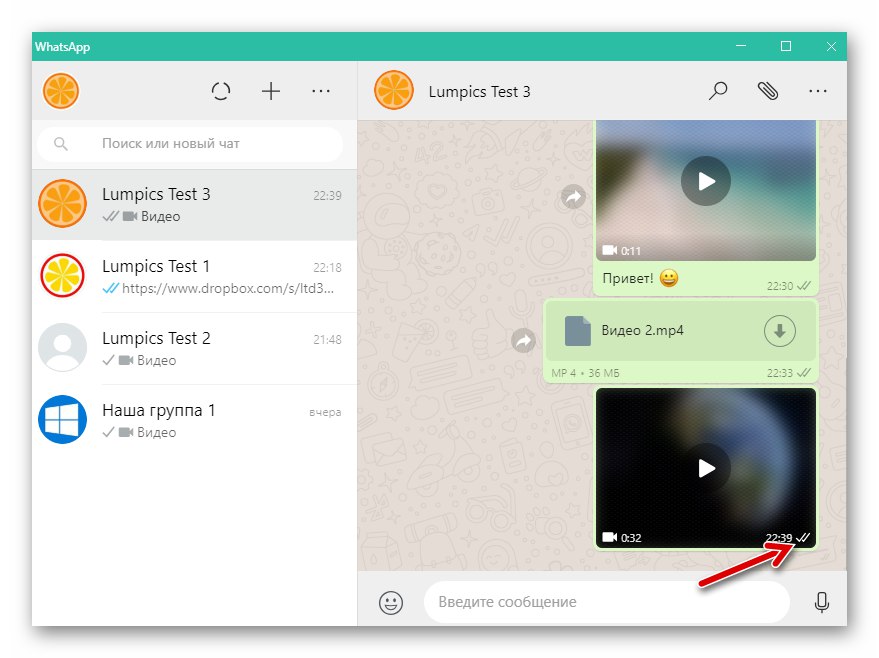Start a new chat with plus icon
Viewport: 879px width, 658px height.
click(x=271, y=91)
